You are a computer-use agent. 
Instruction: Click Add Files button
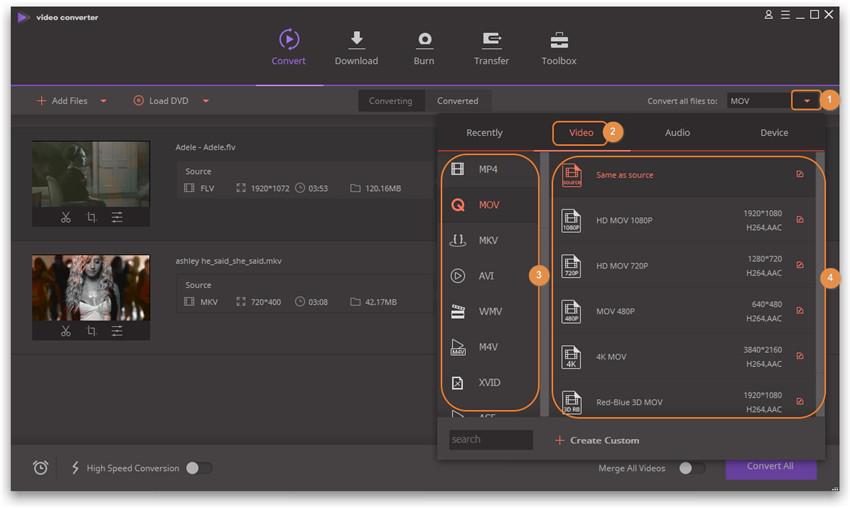tap(61, 101)
